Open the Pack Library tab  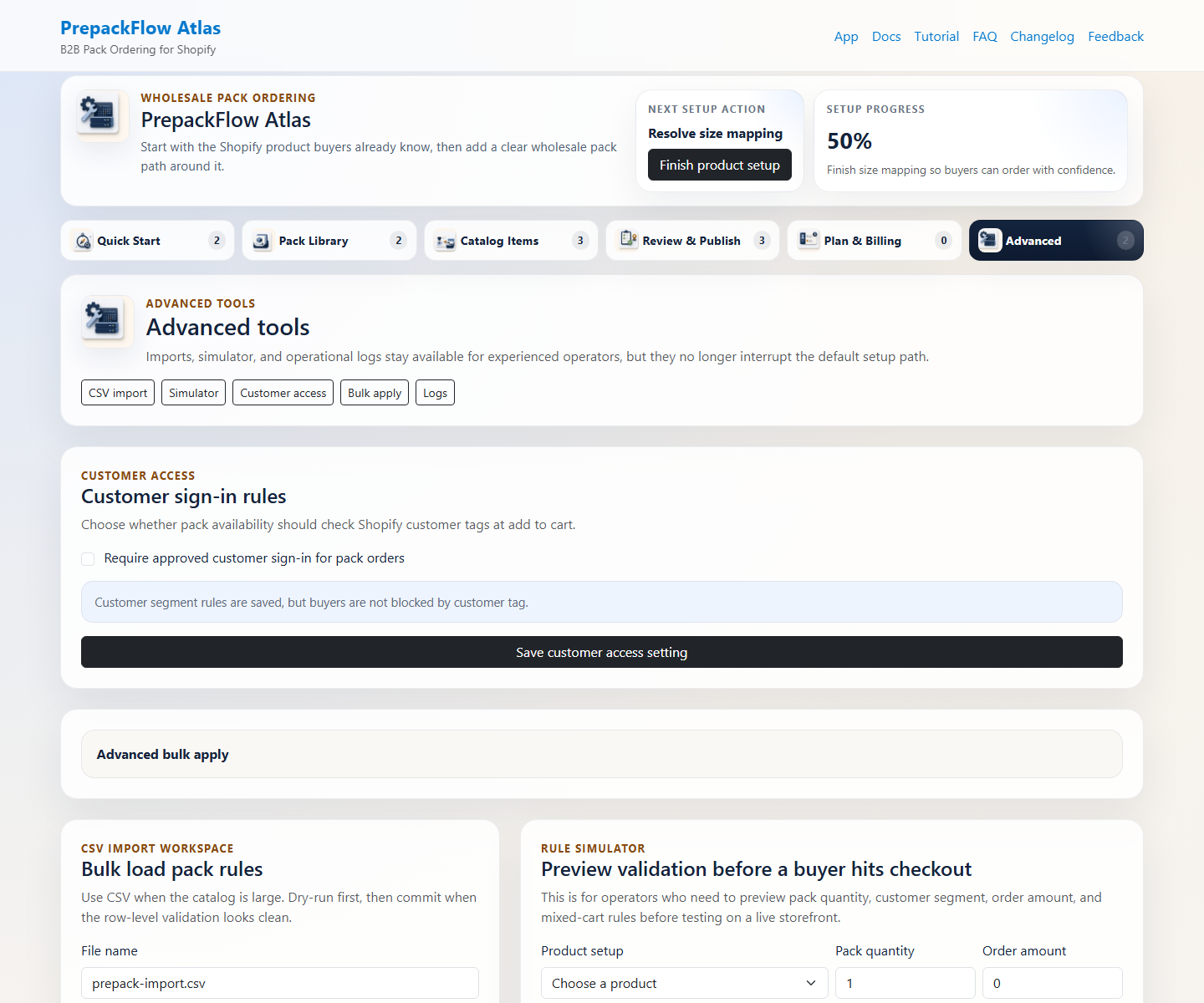(329, 241)
